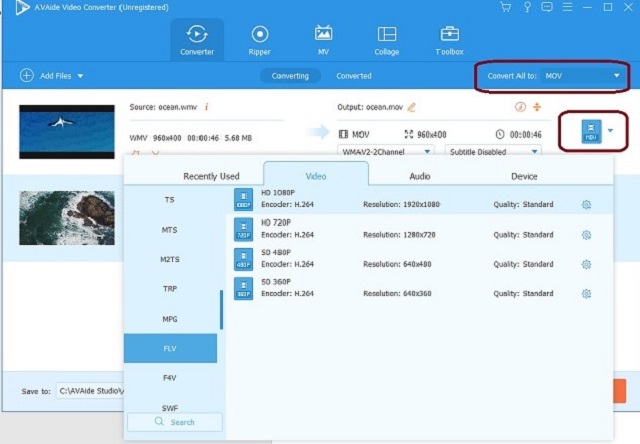Open the Converter tab
This screenshot has width=640, height=444.
tap(197, 40)
